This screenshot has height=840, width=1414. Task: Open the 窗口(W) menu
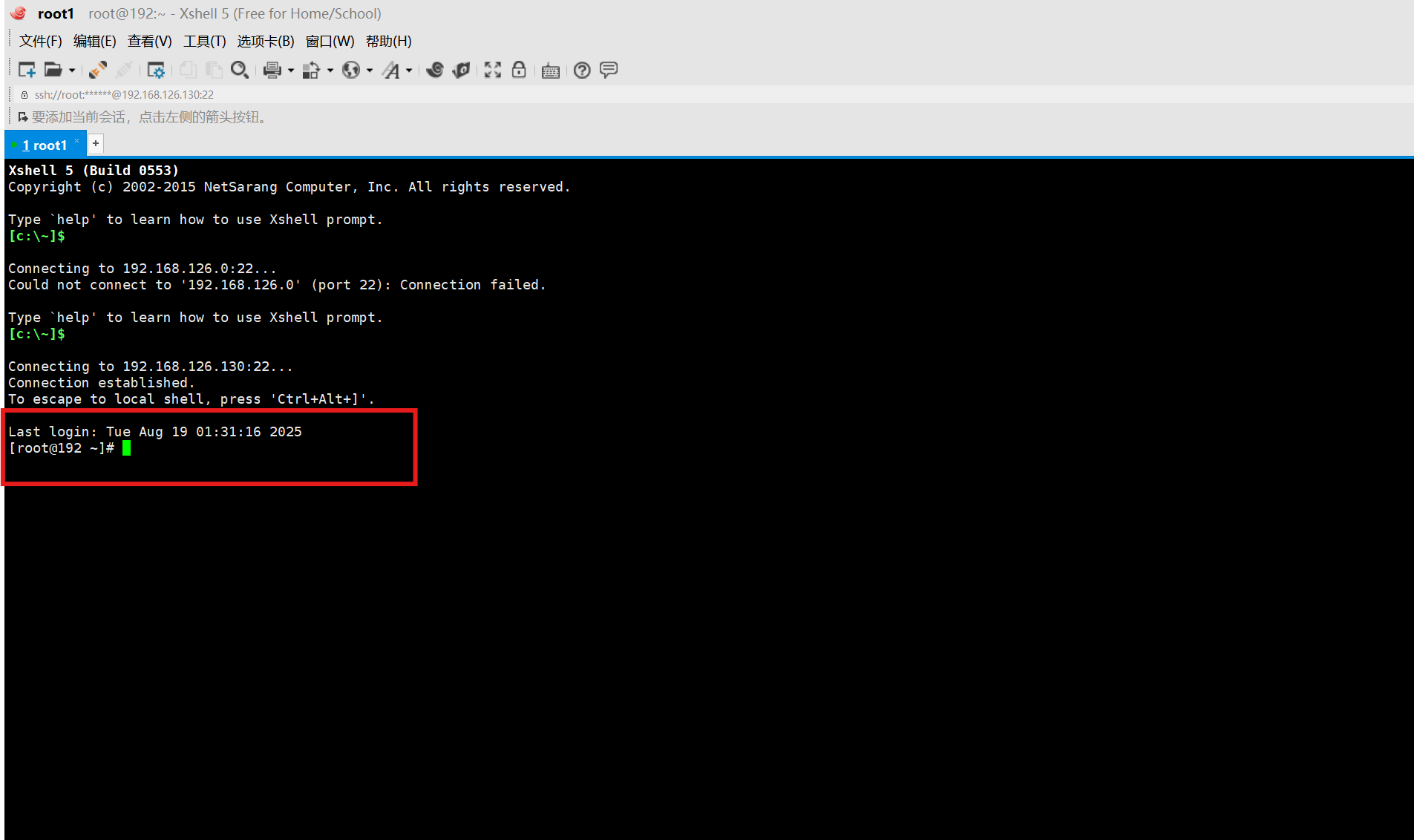click(x=330, y=41)
